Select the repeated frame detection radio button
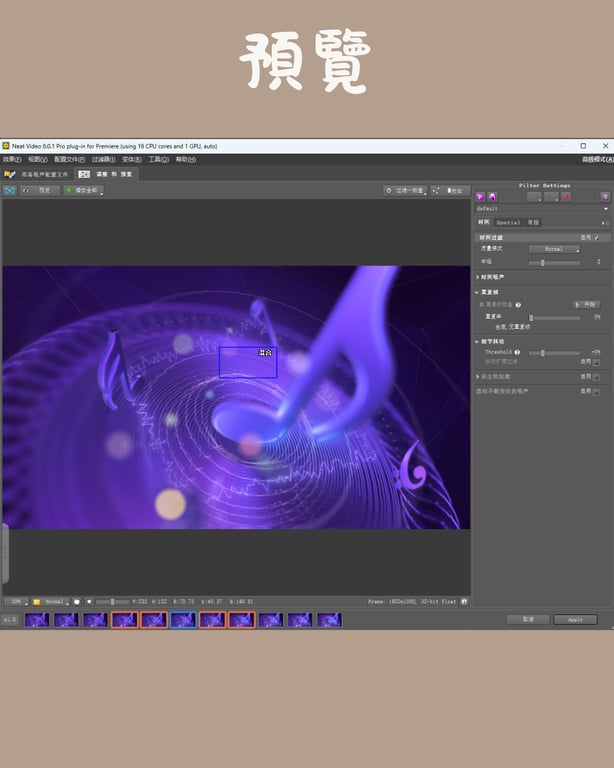Viewport: 614px width, 768px height. (482, 305)
